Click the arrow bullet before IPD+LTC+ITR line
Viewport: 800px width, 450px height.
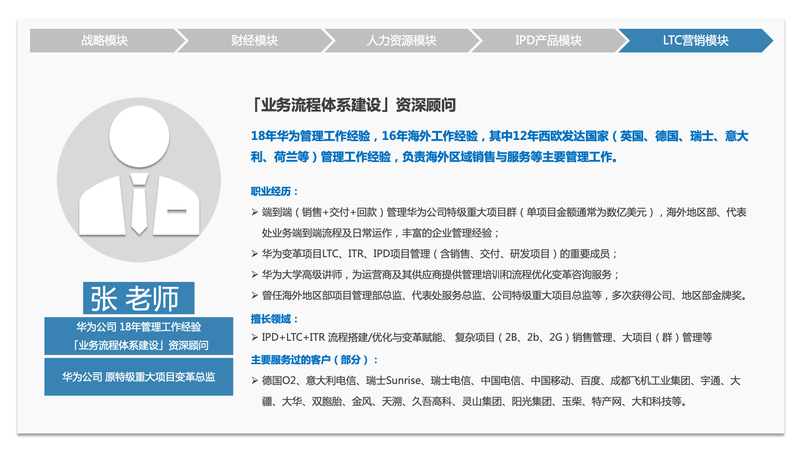(x=254, y=339)
